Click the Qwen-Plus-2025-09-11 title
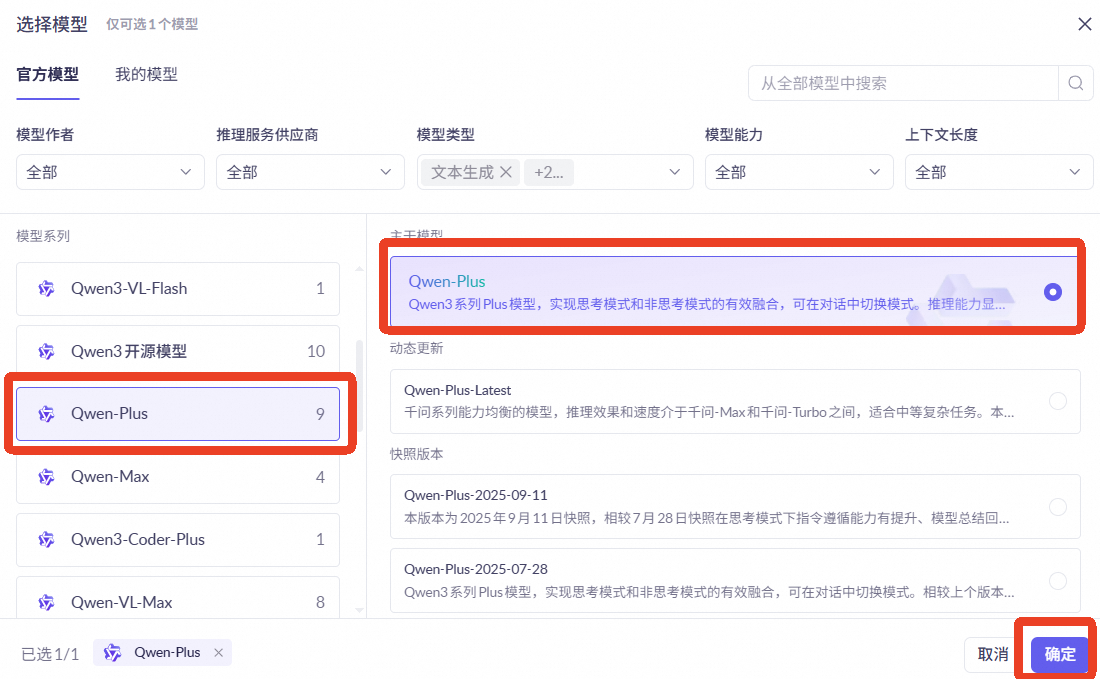 click(476, 495)
